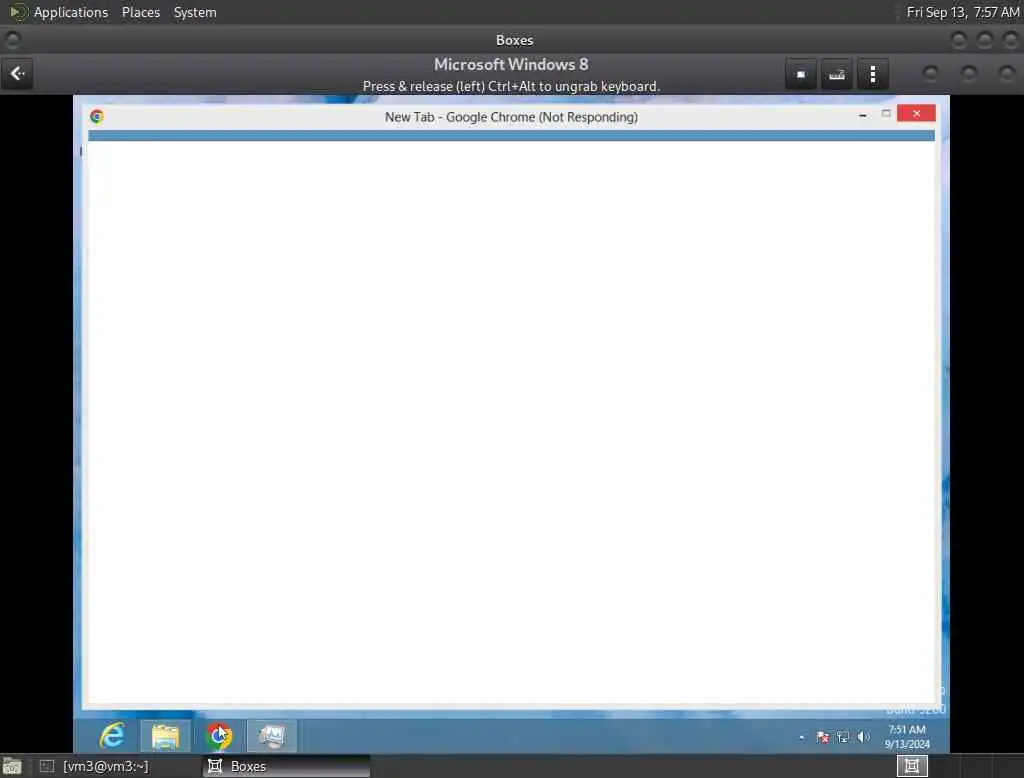
Task: Click the Chrome icon in the window title bar
Action: click(x=97, y=116)
